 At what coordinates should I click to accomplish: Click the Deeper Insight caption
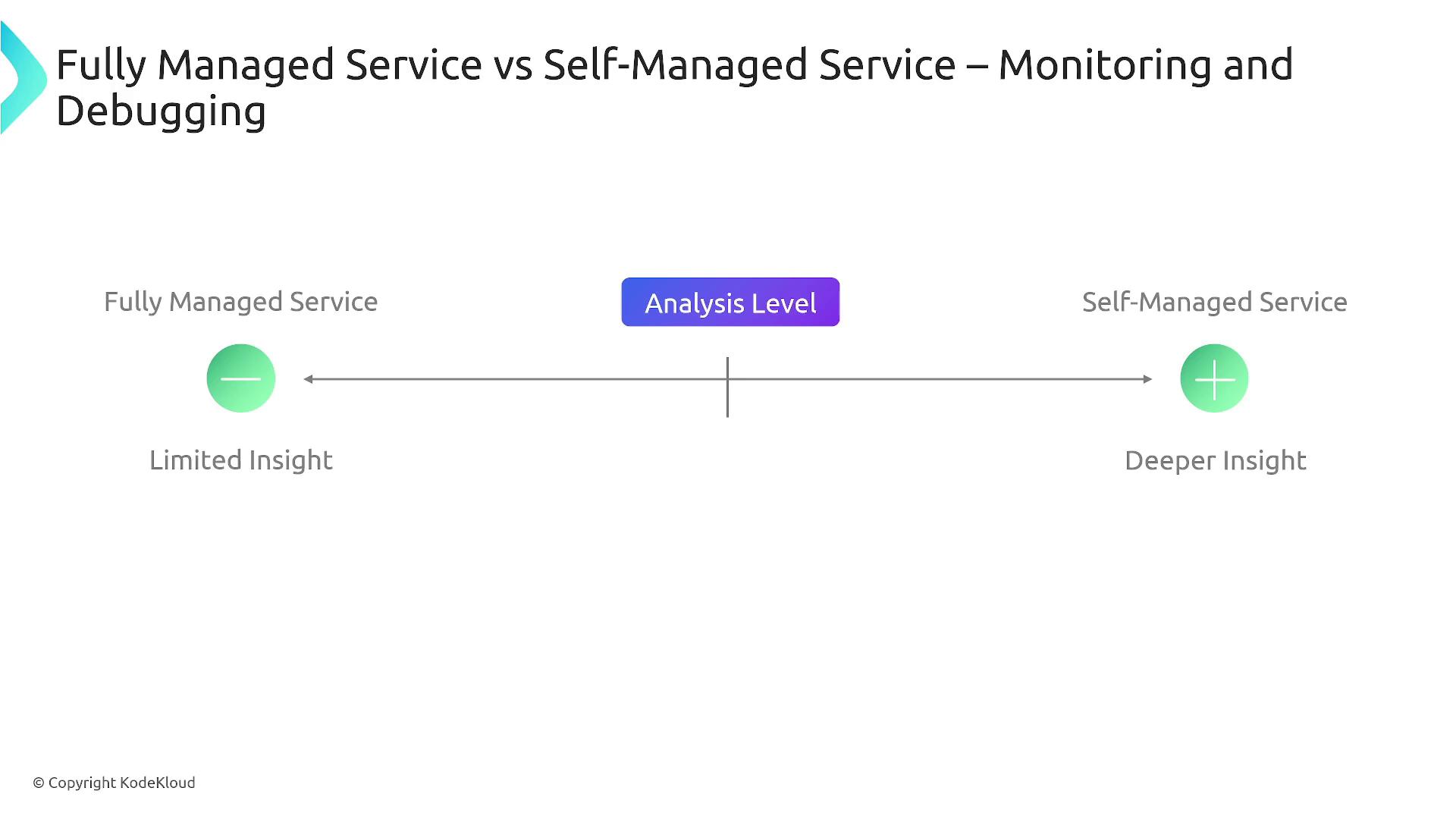(x=1215, y=460)
